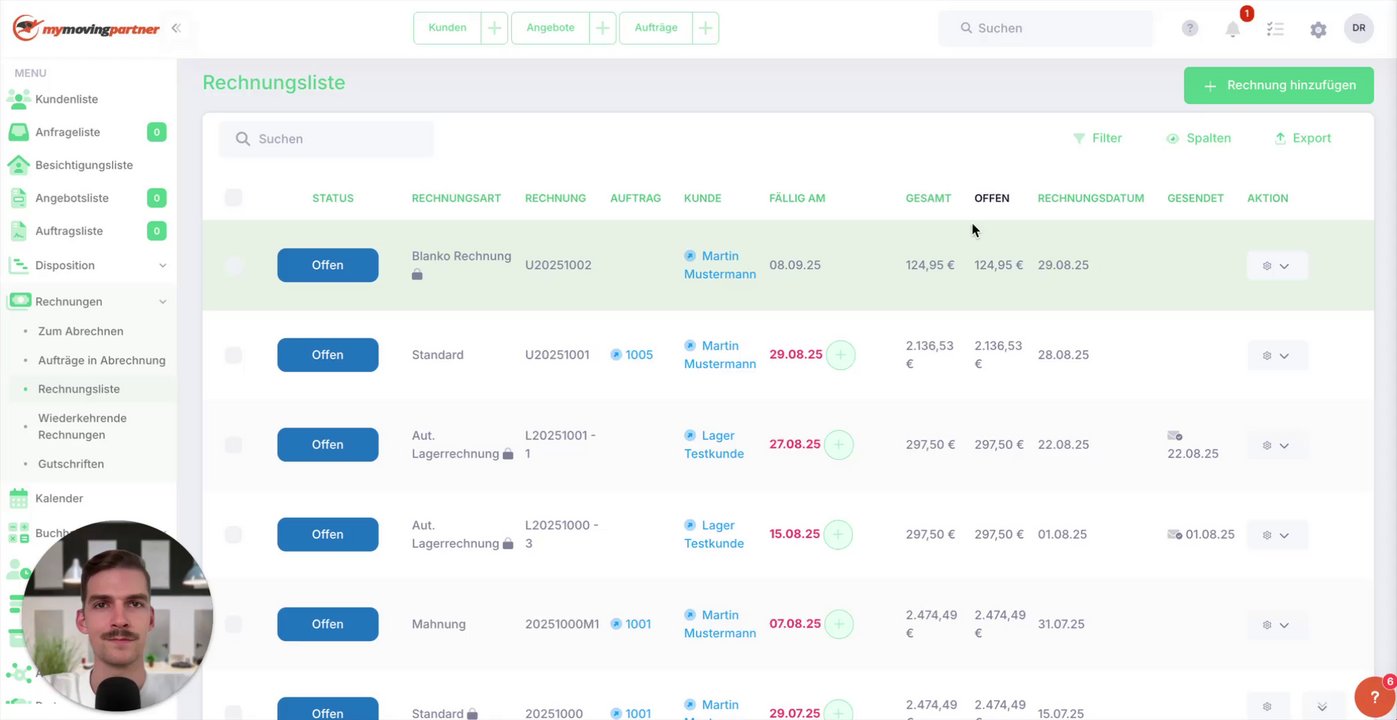
Task: Sort by FÄLLIG AM column header
Action: 797,198
